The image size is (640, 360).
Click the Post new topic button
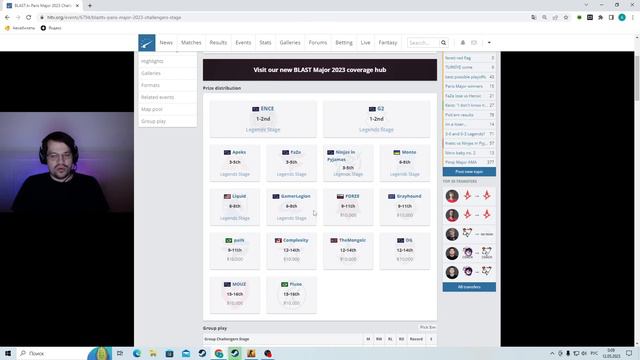coord(469,172)
